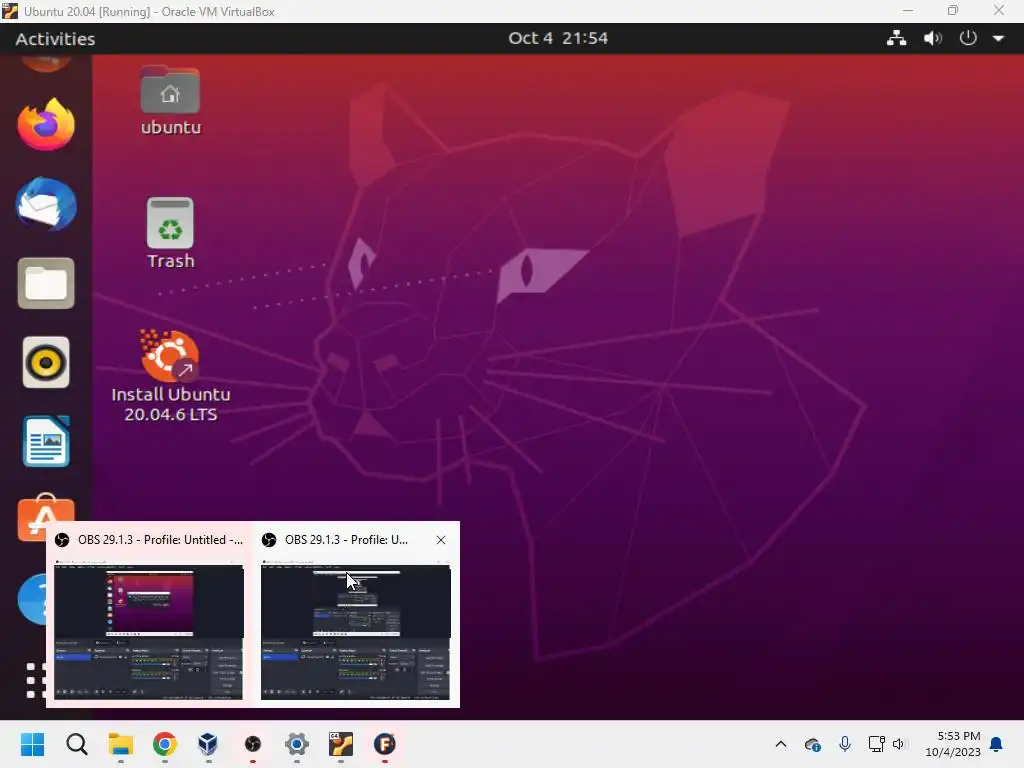Open the Windows Start menu
The image size is (1024, 768).
33,744
